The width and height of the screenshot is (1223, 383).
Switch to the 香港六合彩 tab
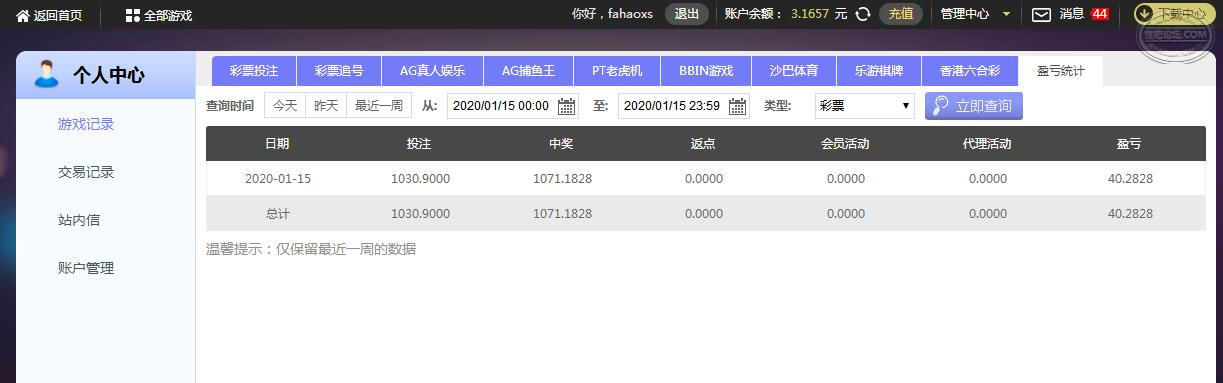pos(970,71)
